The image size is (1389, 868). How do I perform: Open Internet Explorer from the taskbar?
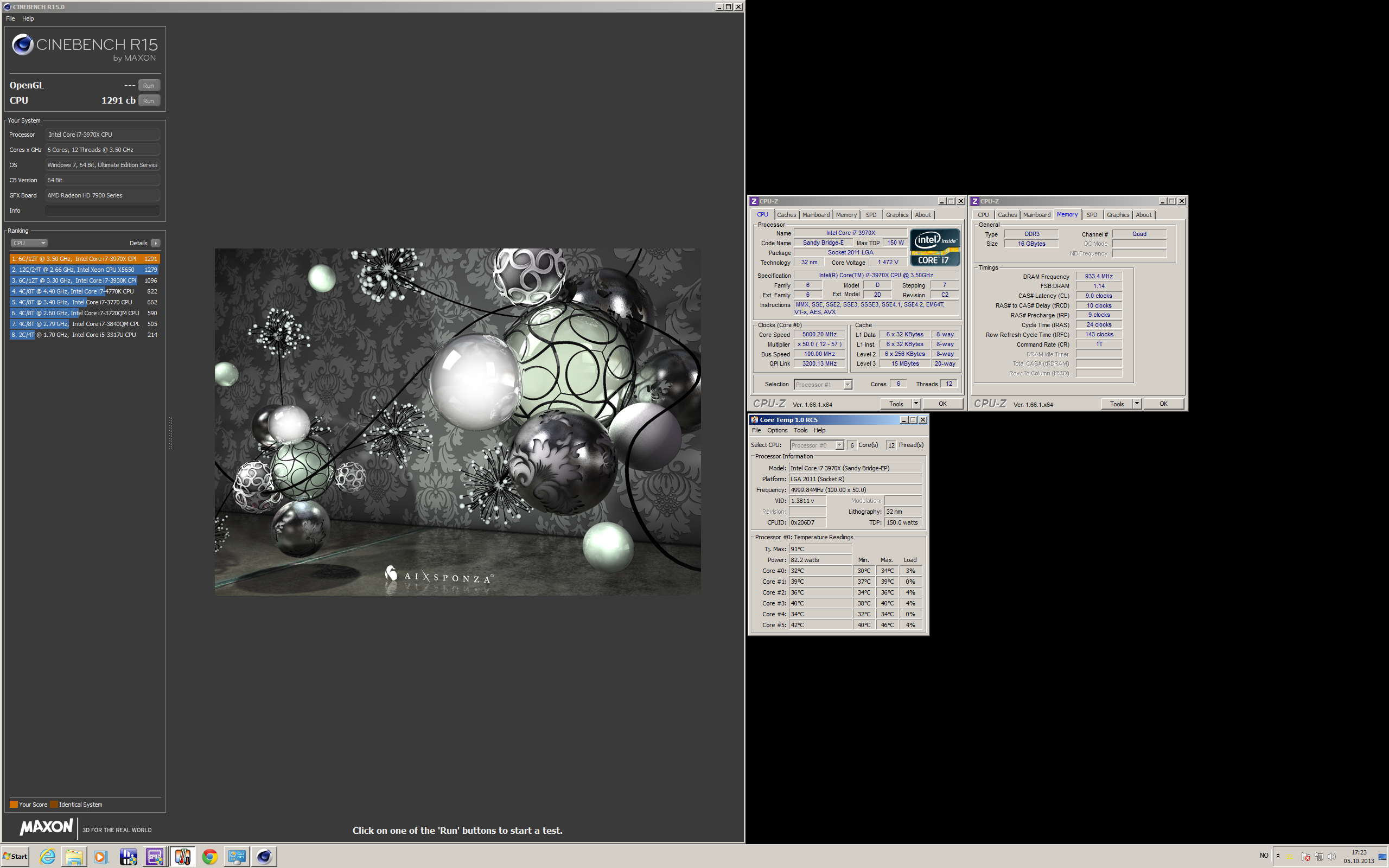pos(48,857)
